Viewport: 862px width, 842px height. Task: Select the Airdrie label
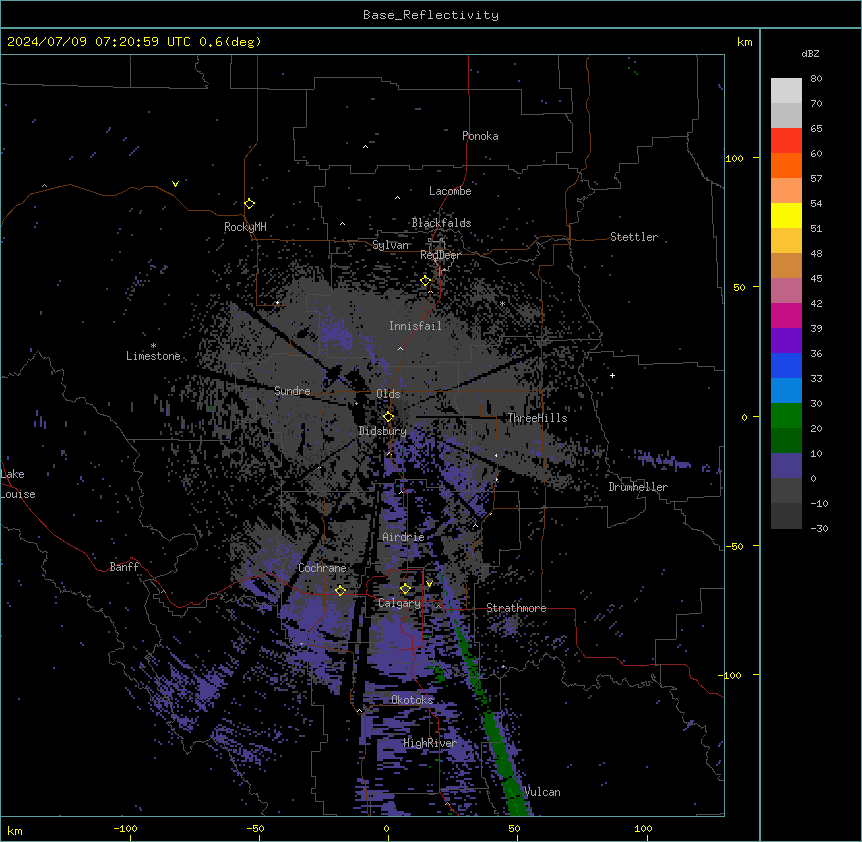(x=403, y=537)
